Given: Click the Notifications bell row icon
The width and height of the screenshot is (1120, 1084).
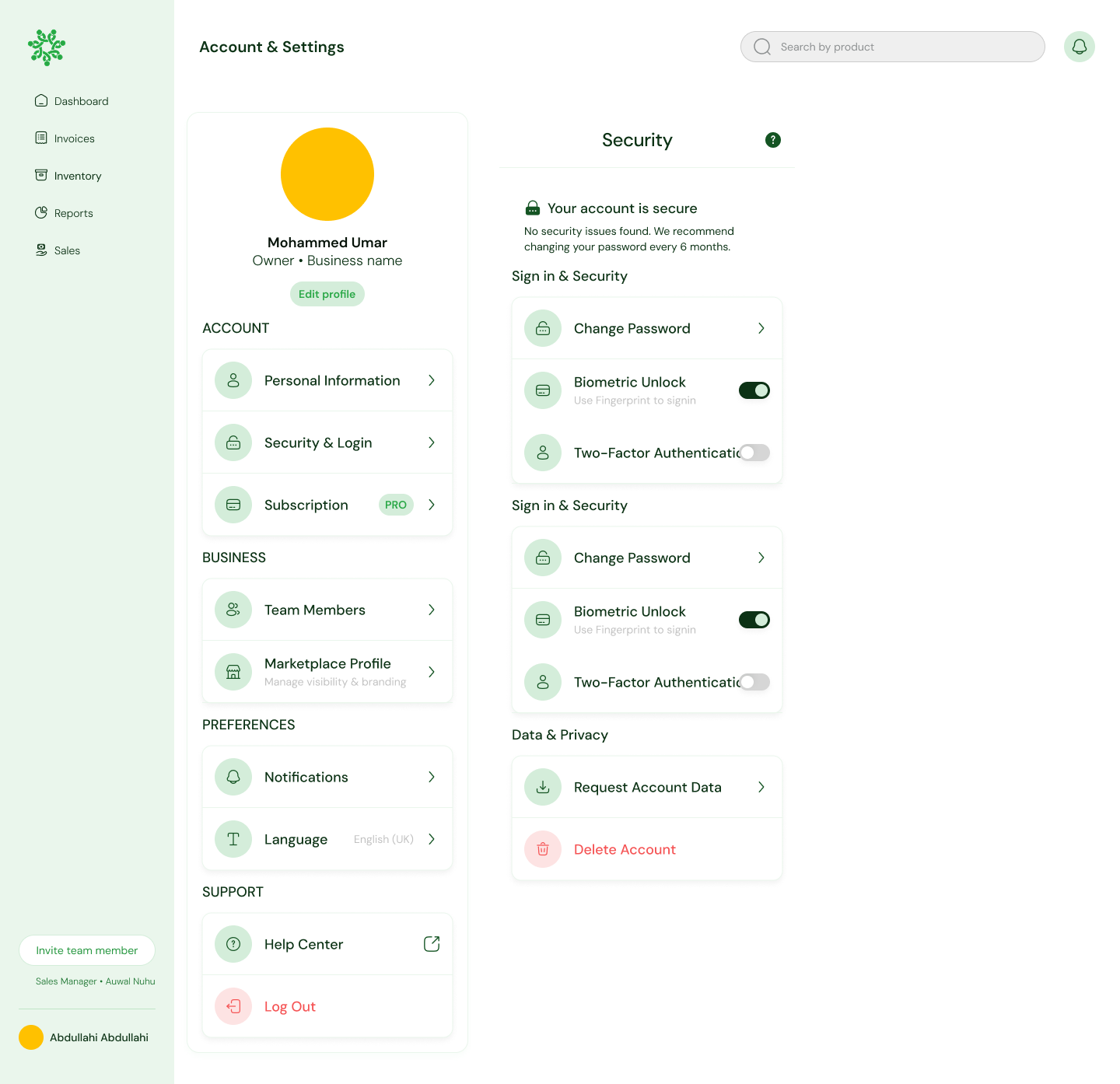Looking at the screenshot, I should (x=233, y=777).
